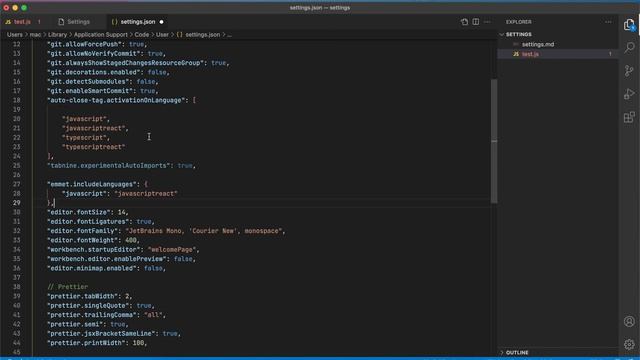Screen dimensions: 640x360
Task: Click the // Prettier comment line
Action: 67,287
